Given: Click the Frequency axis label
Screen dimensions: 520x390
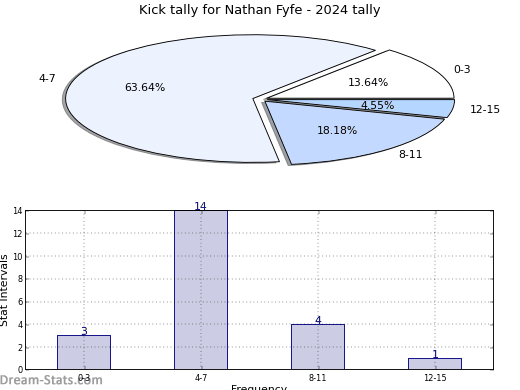Looking at the screenshot, I should click(259, 387).
